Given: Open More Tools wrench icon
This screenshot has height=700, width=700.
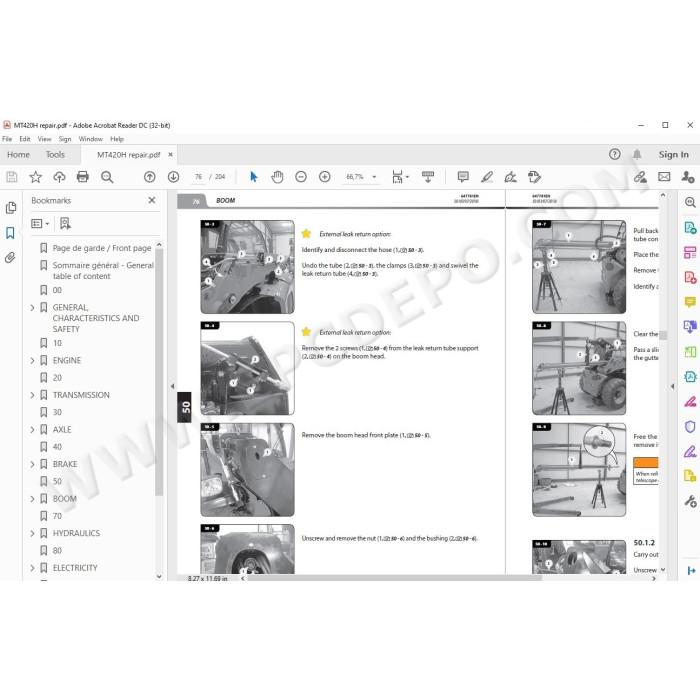Looking at the screenshot, I should tap(690, 502).
